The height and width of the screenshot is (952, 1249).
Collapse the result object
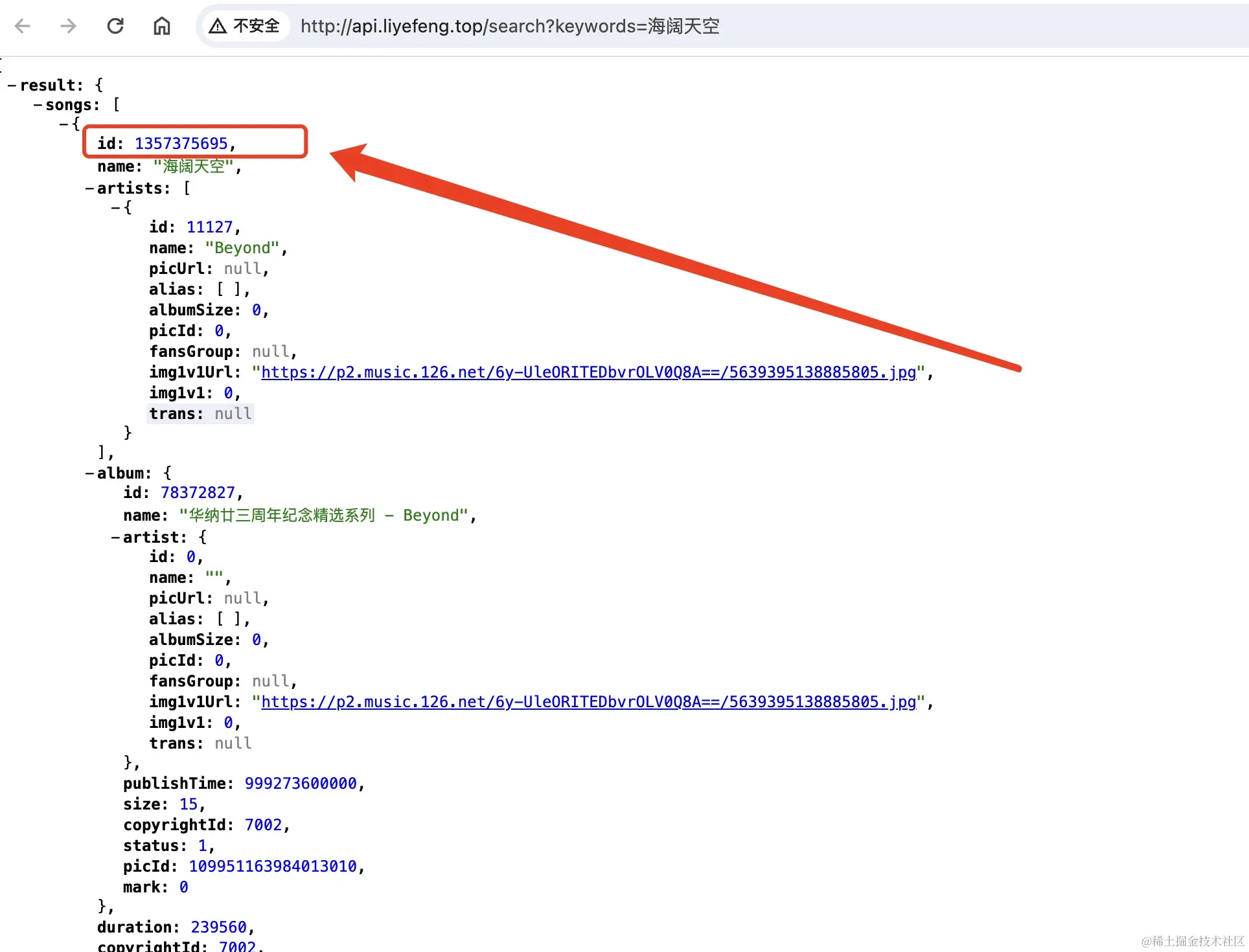pos(12,85)
